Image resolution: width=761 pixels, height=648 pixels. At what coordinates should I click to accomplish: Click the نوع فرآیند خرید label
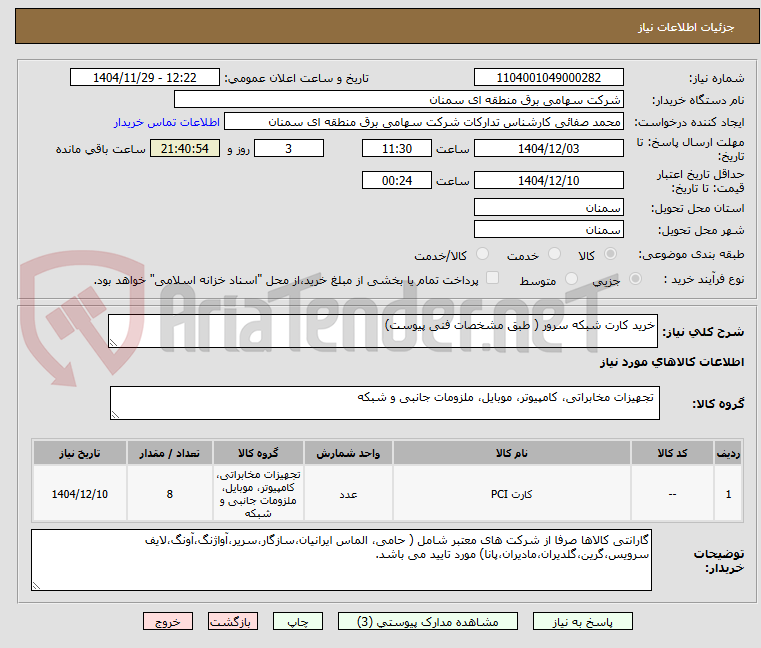[704, 279]
